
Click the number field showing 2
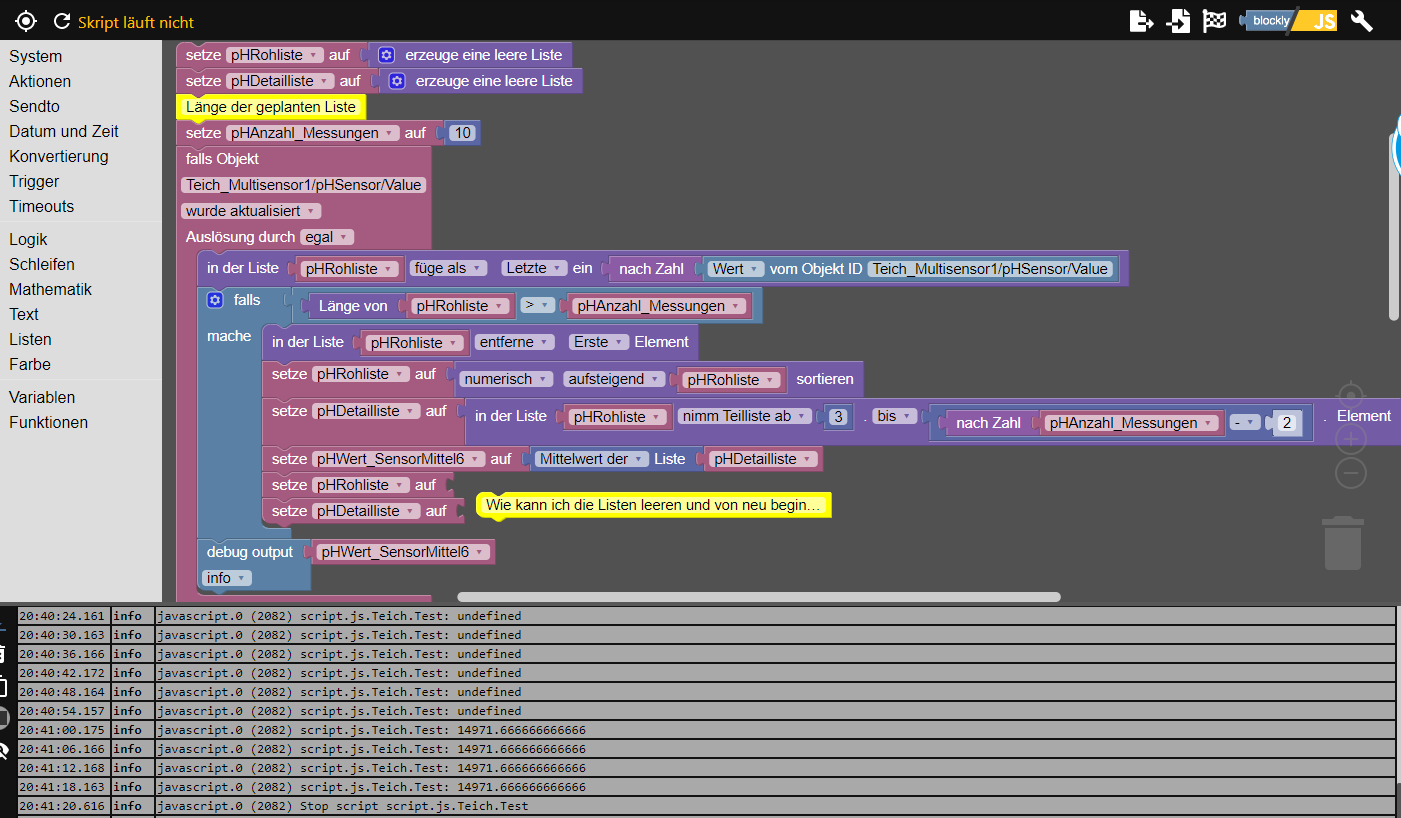1286,422
